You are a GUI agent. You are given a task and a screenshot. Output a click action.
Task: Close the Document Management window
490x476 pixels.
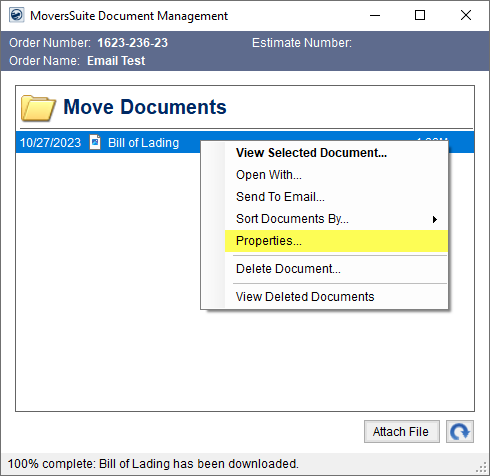[x=466, y=15]
